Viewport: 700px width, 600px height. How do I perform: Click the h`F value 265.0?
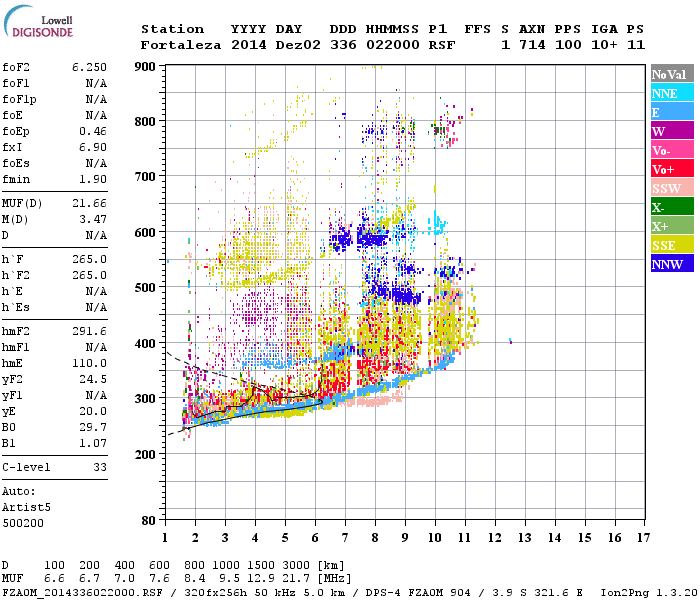pyautogui.click(x=89, y=259)
